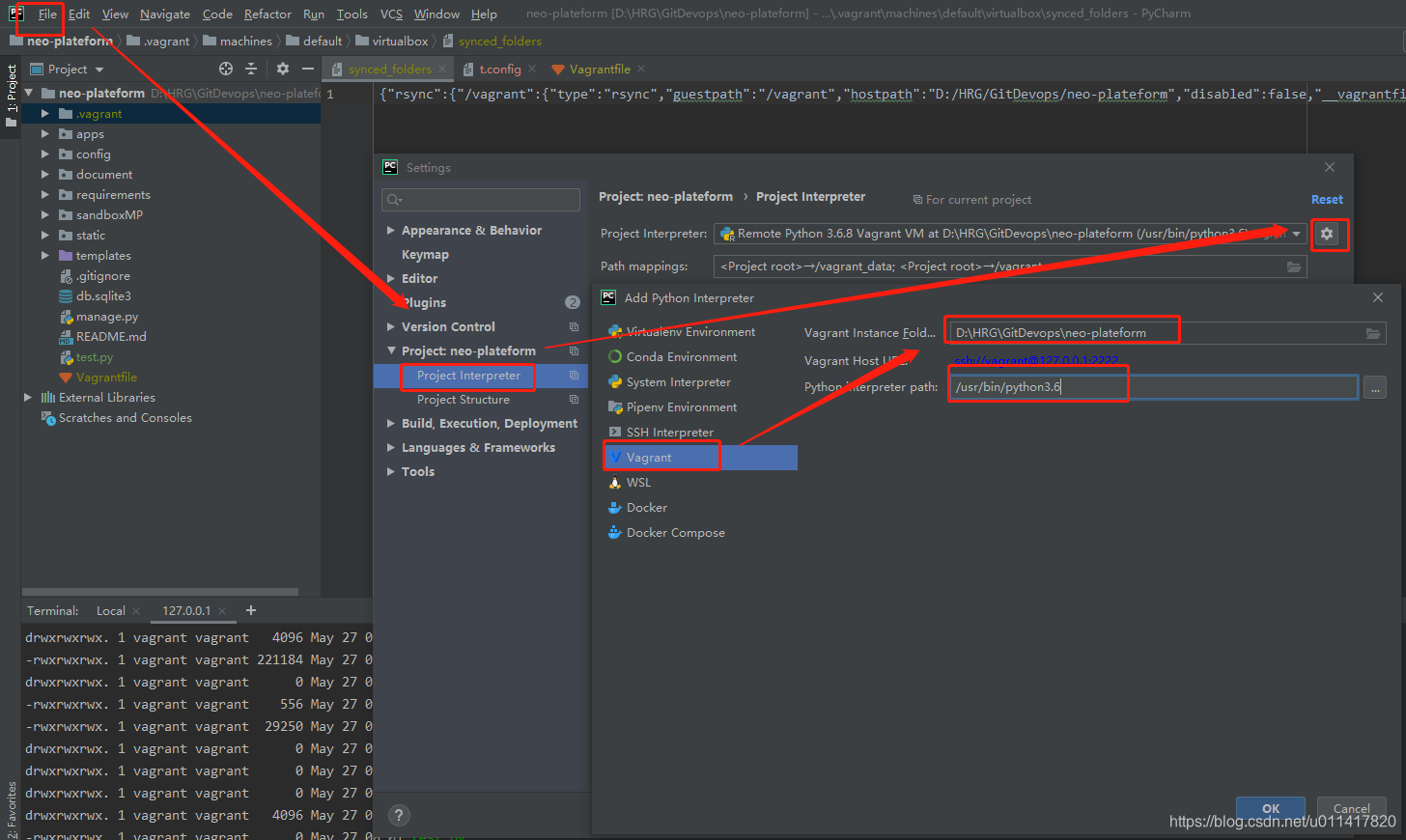Expand Version Control settings
The height and width of the screenshot is (840, 1406).
391,326
